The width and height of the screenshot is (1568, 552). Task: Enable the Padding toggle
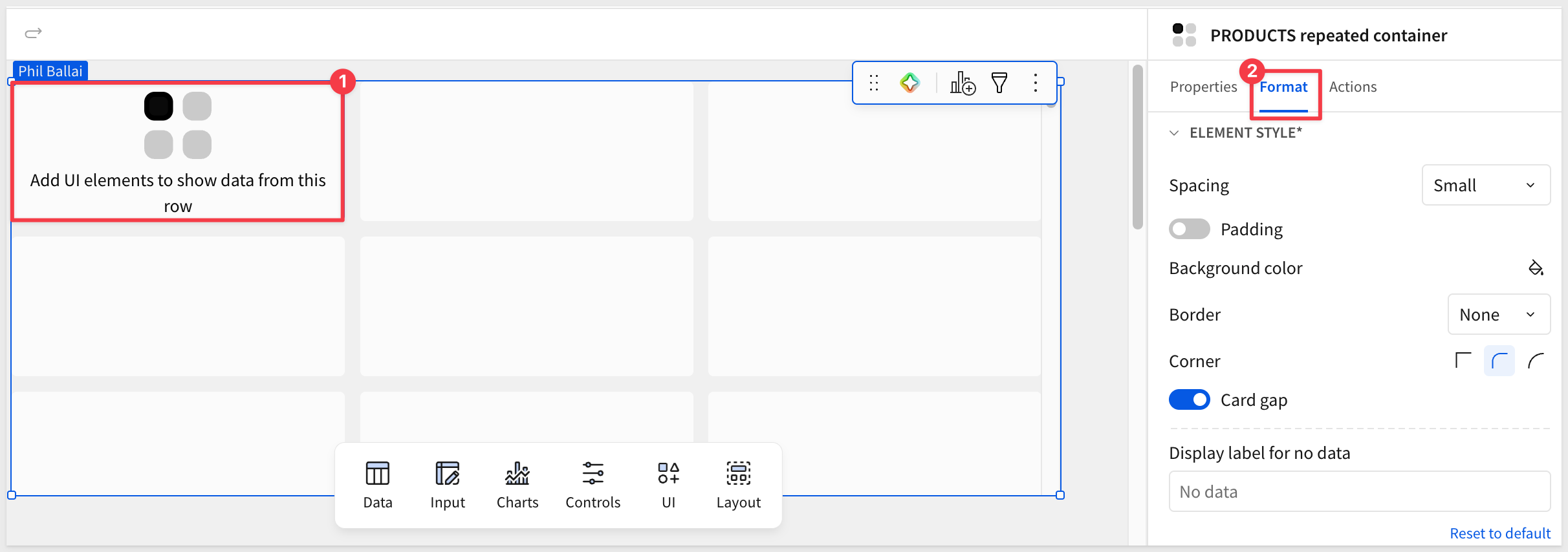click(x=1189, y=229)
